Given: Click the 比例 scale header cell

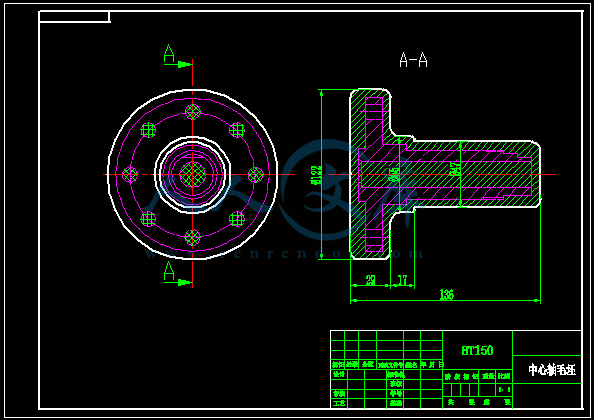Looking at the screenshot, I should tap(504, 376).
